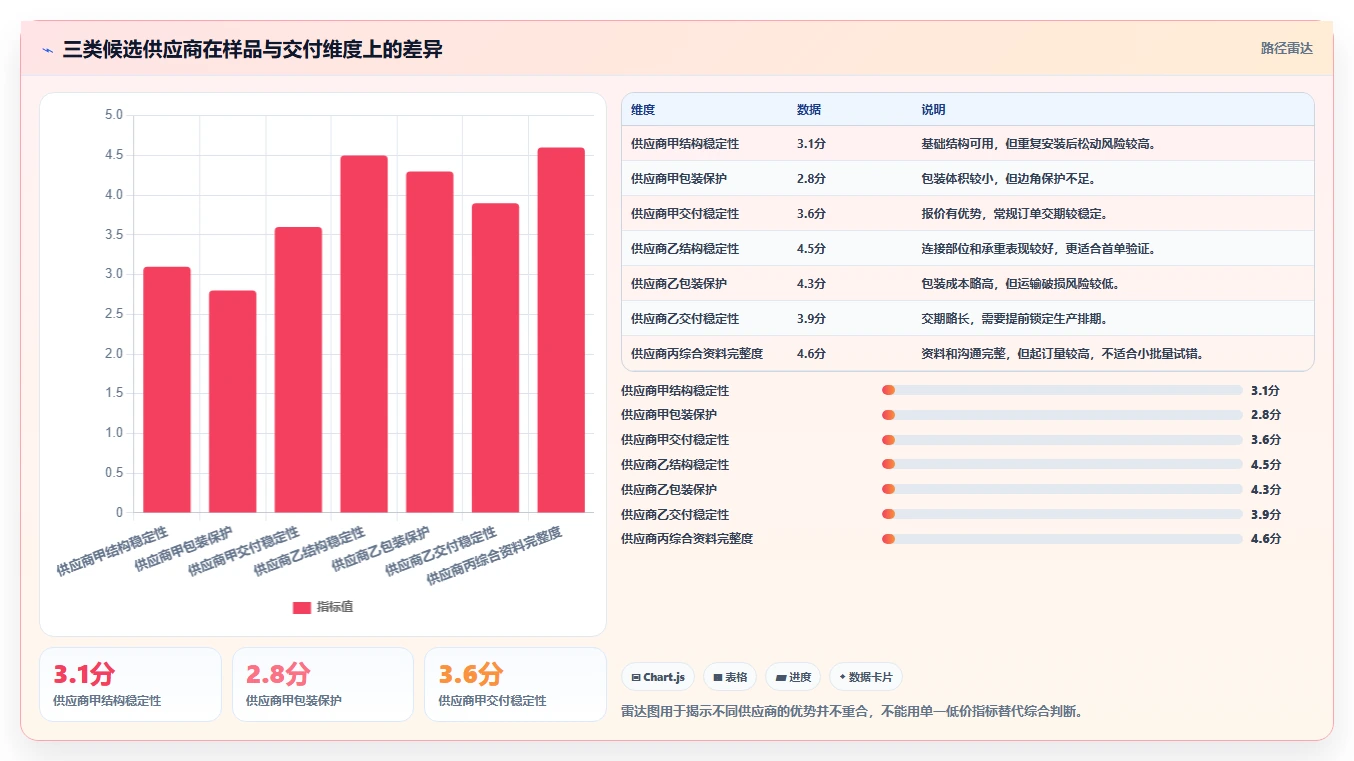This screenshot has height=761, width=1354.
Task: Open the 3.6分 供应商甲交付稳定性 card
Action: tap(515, 684)
